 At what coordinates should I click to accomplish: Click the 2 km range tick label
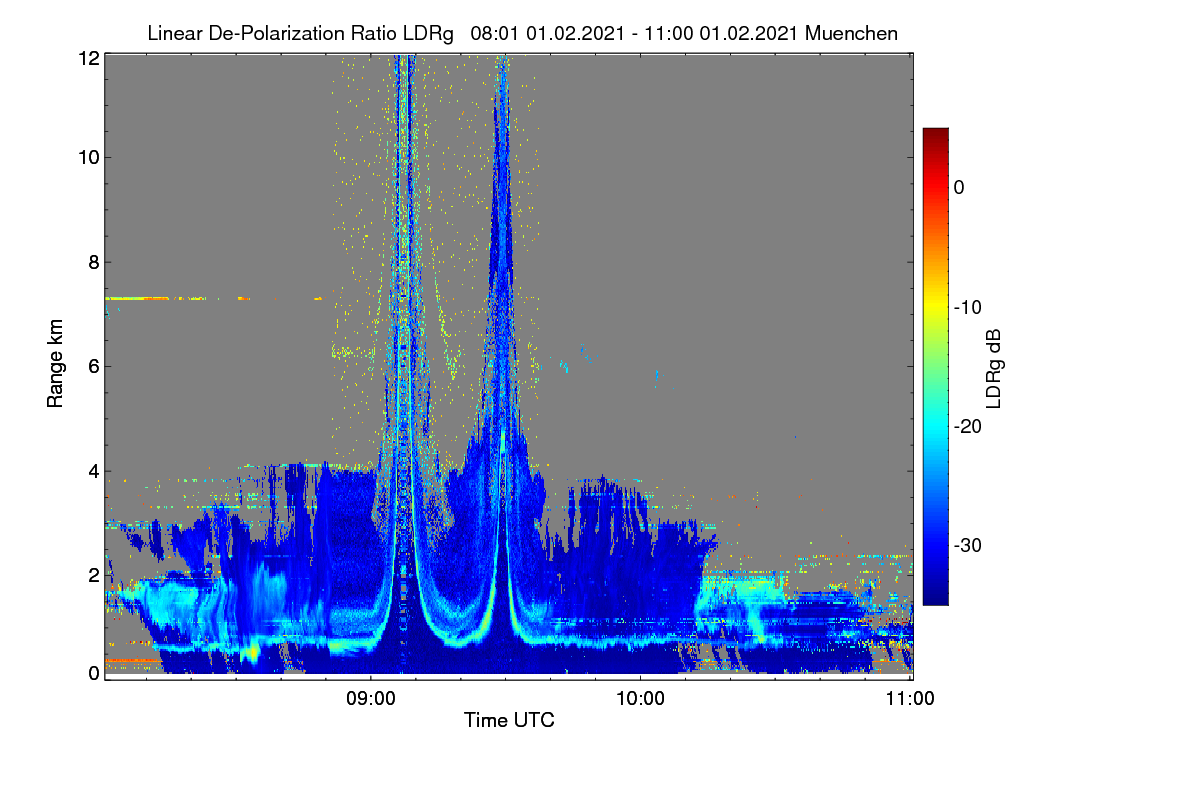(94, 575)
